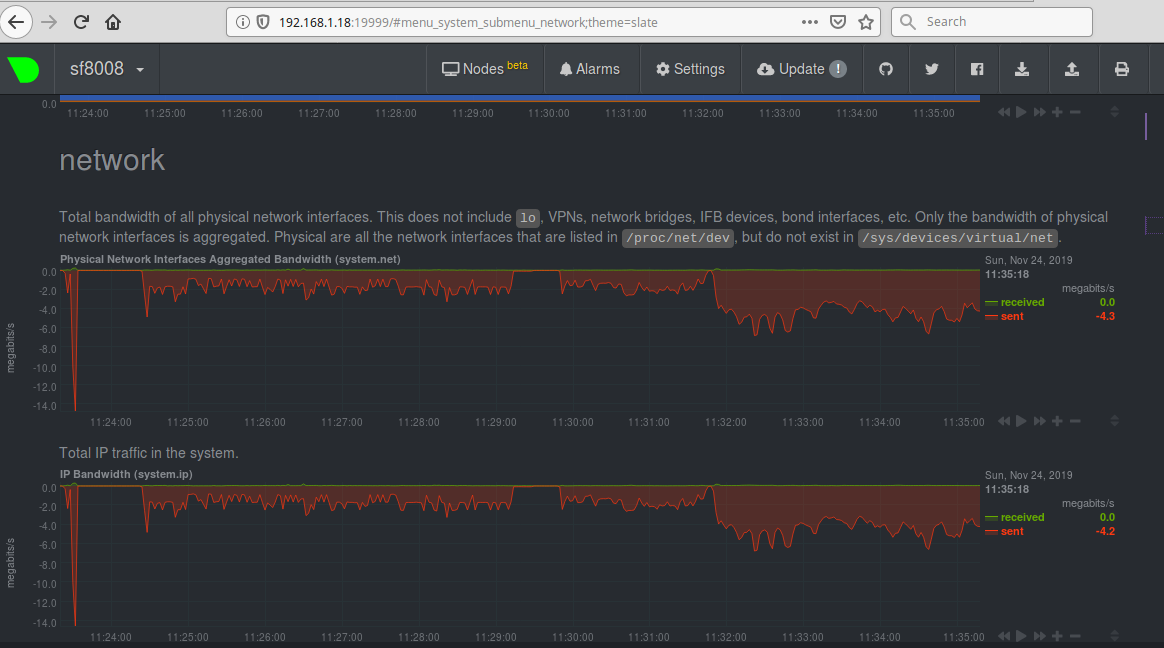The image size is (1164, 648).
Task: Zoom out the IP Bandwidth chart
Action: pyautogui.click(x=1075, y=636)
